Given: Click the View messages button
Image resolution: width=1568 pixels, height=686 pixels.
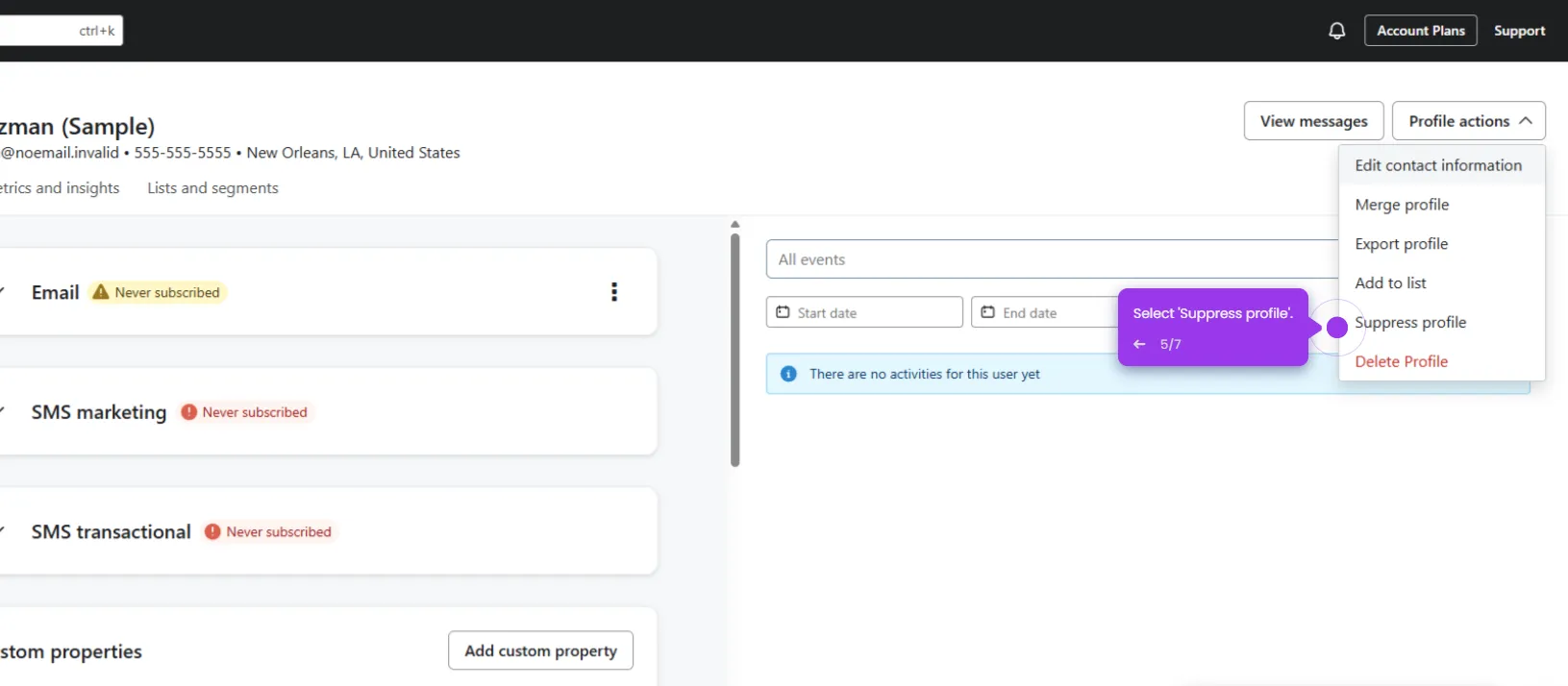Looking at the screenshot, I should coord(1313,121).
